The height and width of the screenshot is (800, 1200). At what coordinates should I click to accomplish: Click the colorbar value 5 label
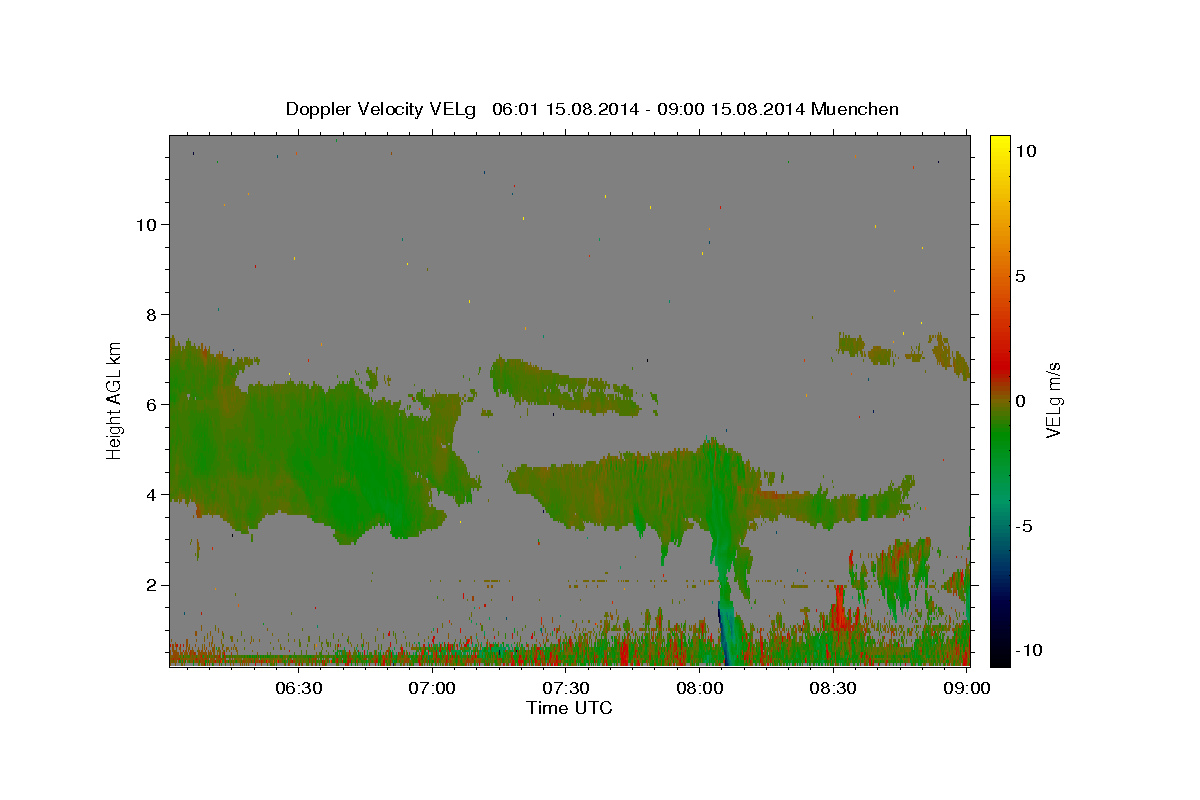click(x=1020, y=275)
